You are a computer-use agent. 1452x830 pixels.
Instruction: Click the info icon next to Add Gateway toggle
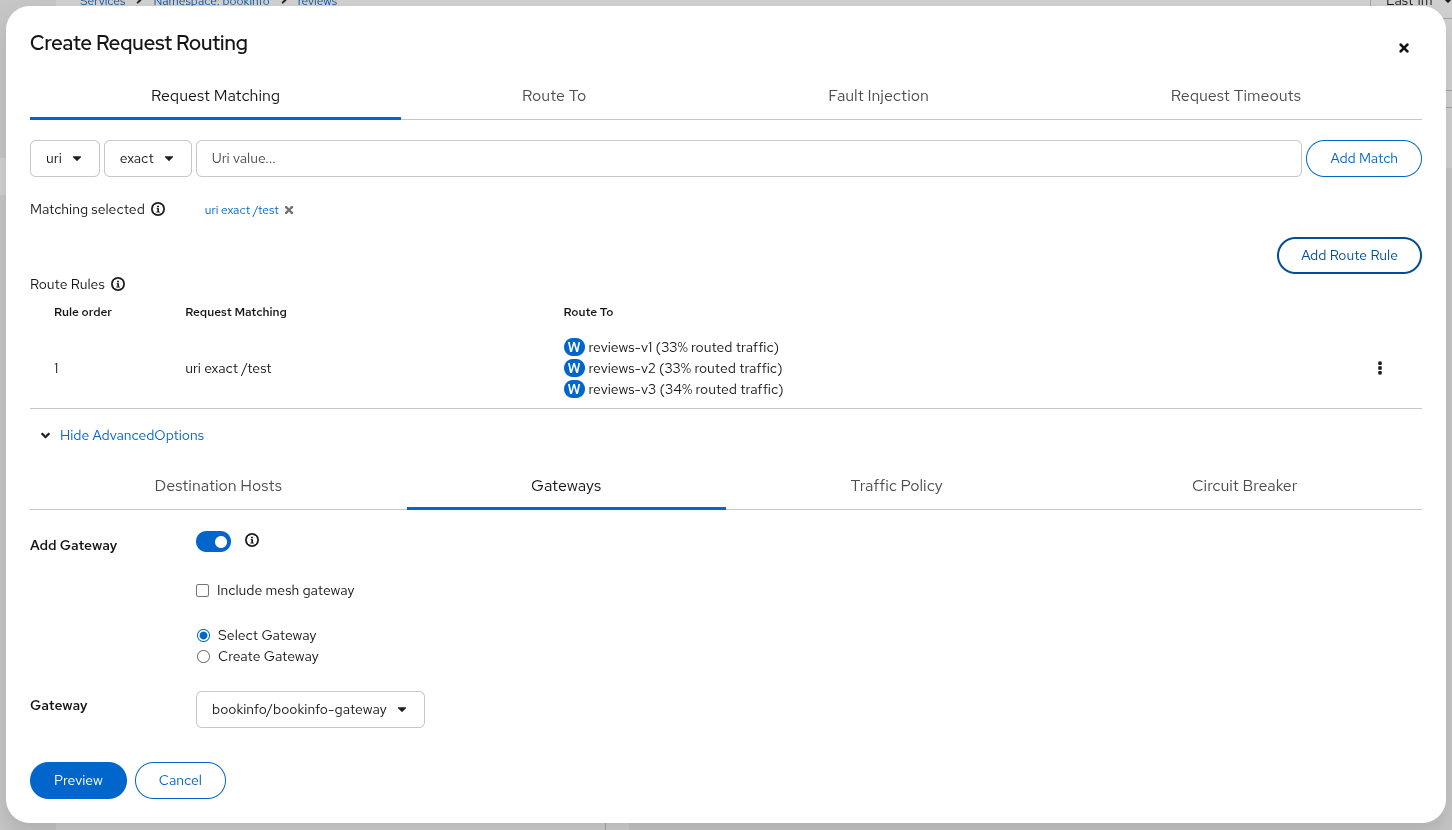coord(252,541)
